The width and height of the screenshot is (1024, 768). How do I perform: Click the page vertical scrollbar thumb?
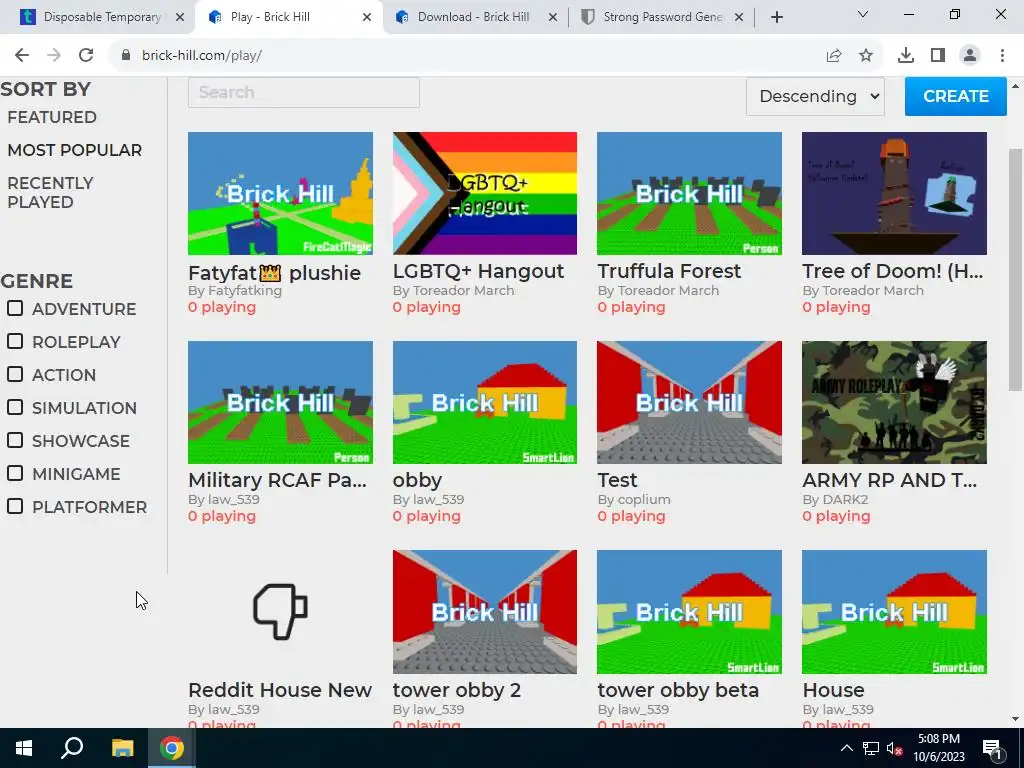[1015, 270]
